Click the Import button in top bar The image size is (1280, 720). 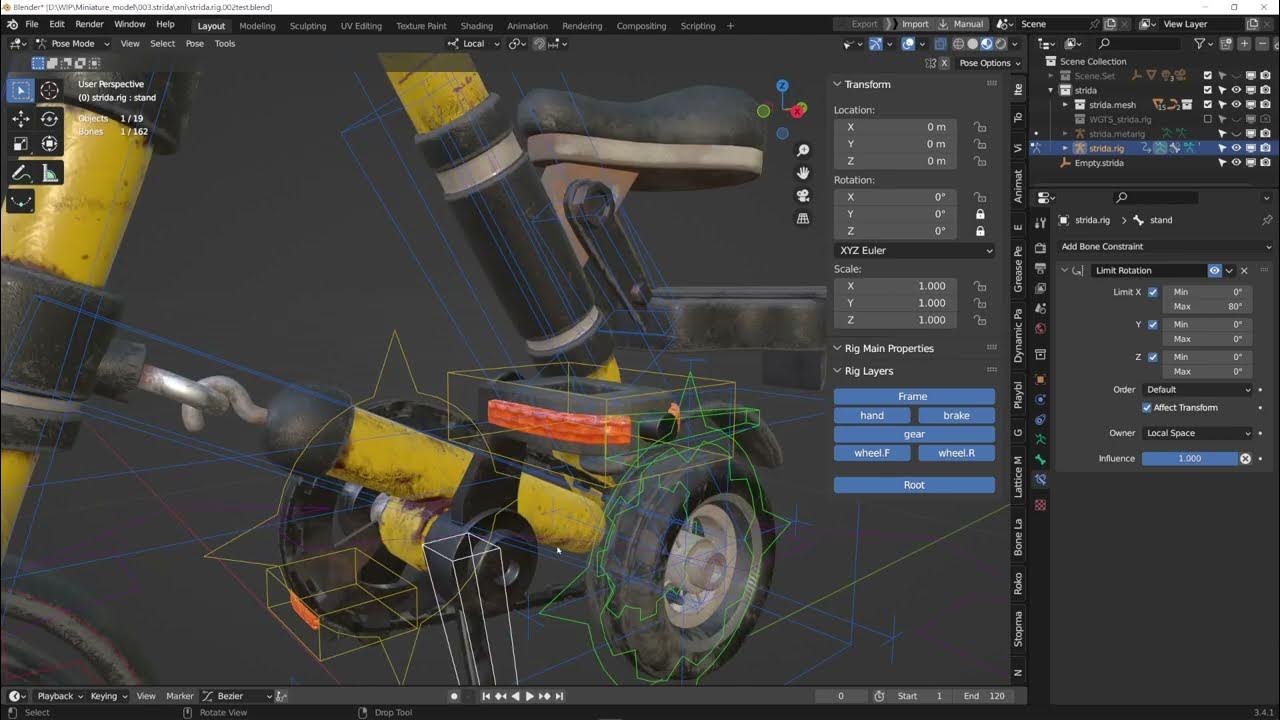pos(908,24)
